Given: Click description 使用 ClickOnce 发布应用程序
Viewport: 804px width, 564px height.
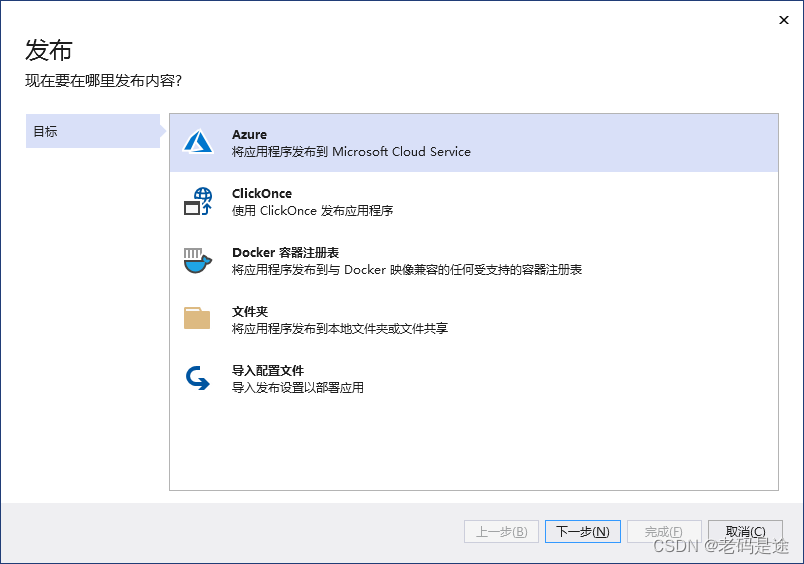Looking at the screenshot, I should click(312, 211).
